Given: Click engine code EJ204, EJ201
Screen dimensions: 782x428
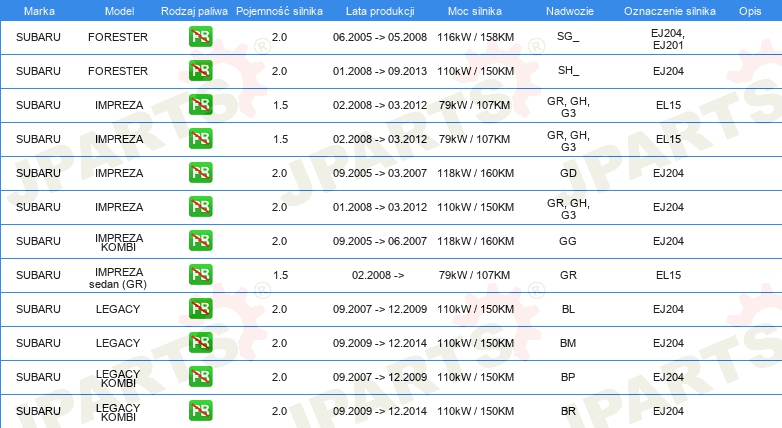Looking at the screenshot, I should click(668, 39).
